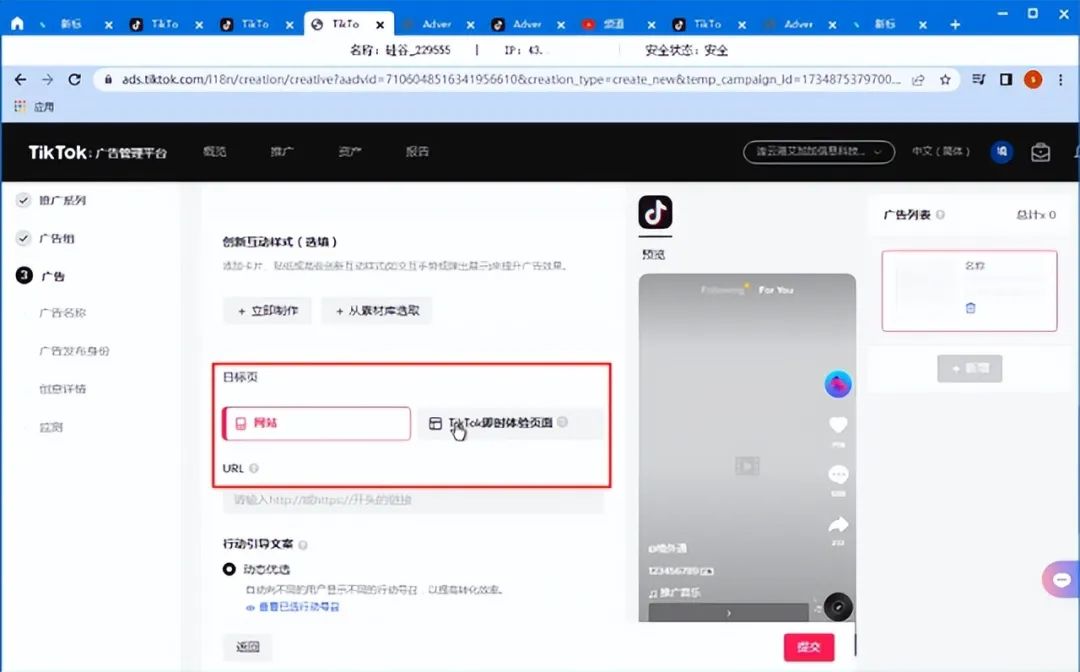The height and width of the screenshot is (672, 1080).
Task: Jump to 广告发布身份 section in sidebar
Action: coord(74,351)
